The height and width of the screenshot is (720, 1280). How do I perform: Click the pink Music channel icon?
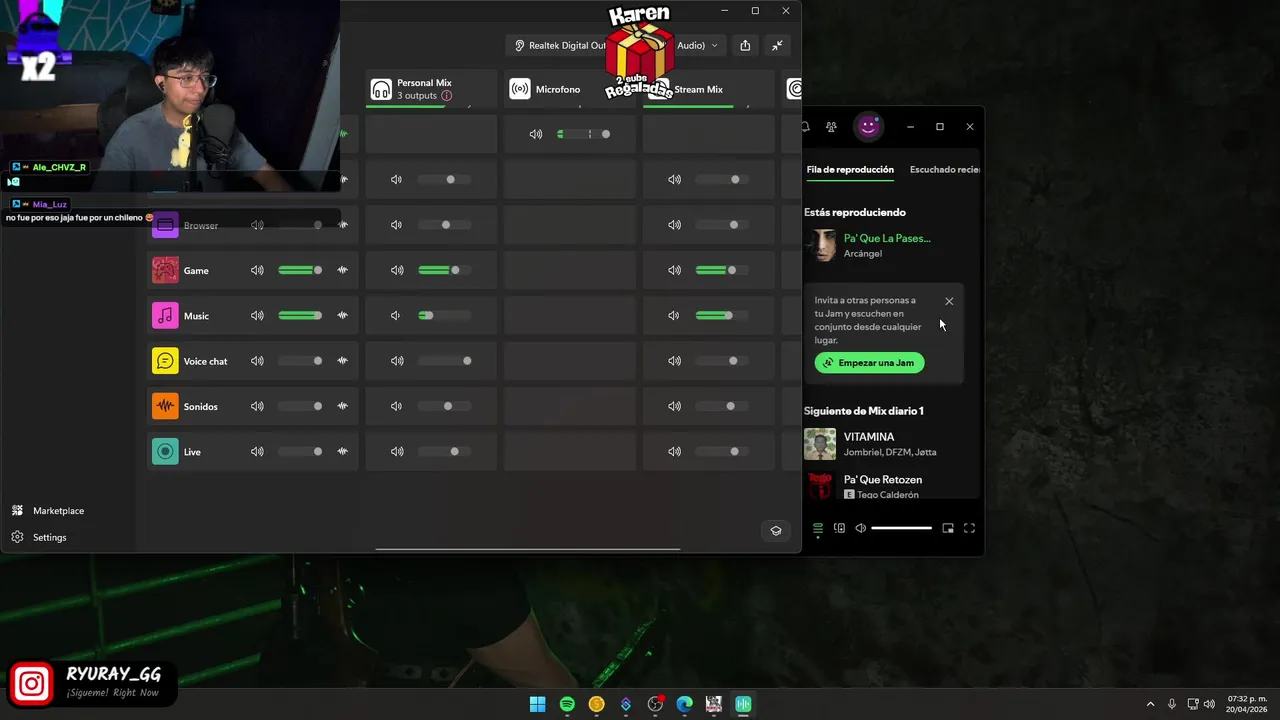[x=165, y=316]
